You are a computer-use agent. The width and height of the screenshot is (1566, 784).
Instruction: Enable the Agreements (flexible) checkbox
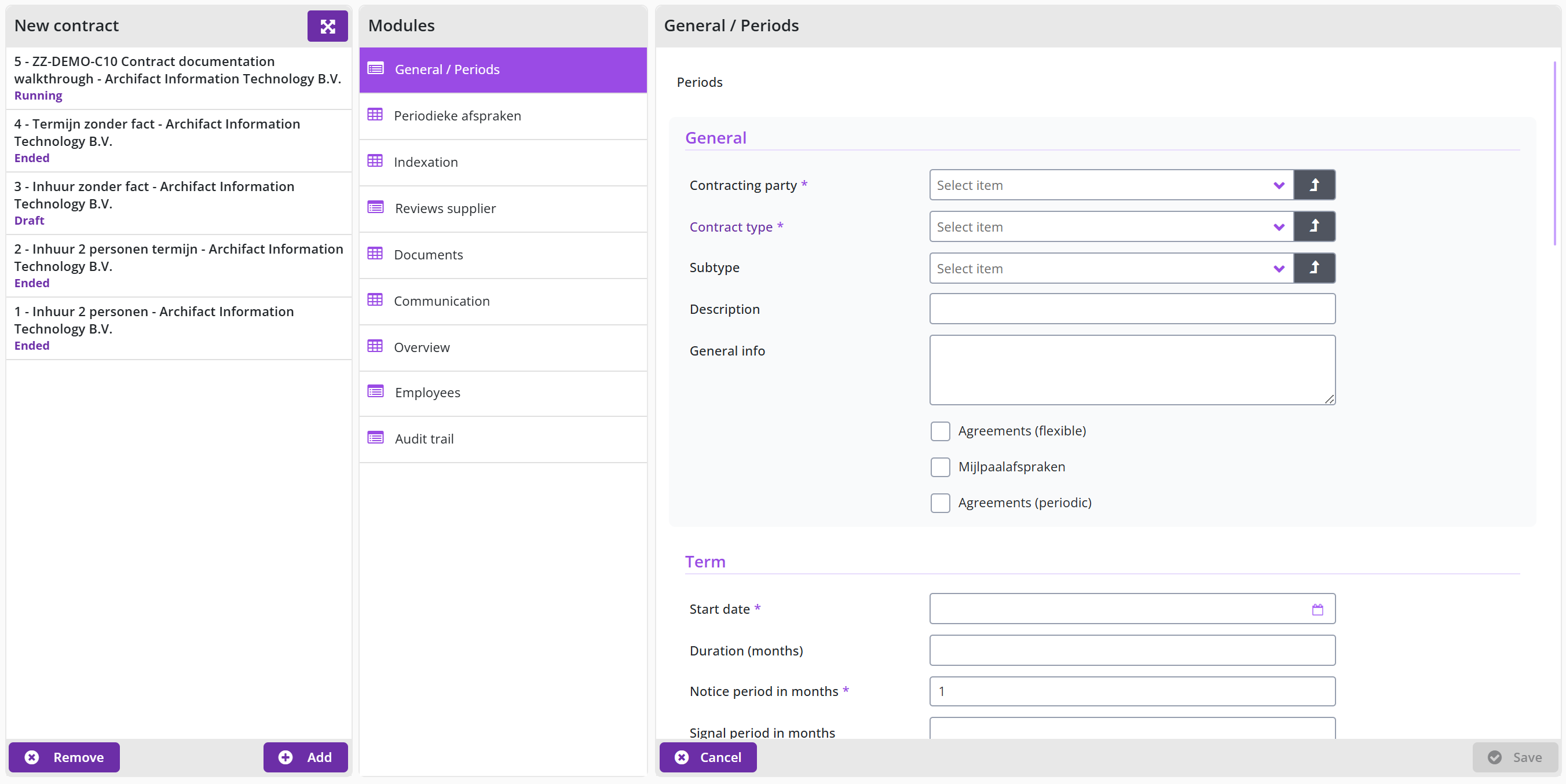tap(940, 431)
